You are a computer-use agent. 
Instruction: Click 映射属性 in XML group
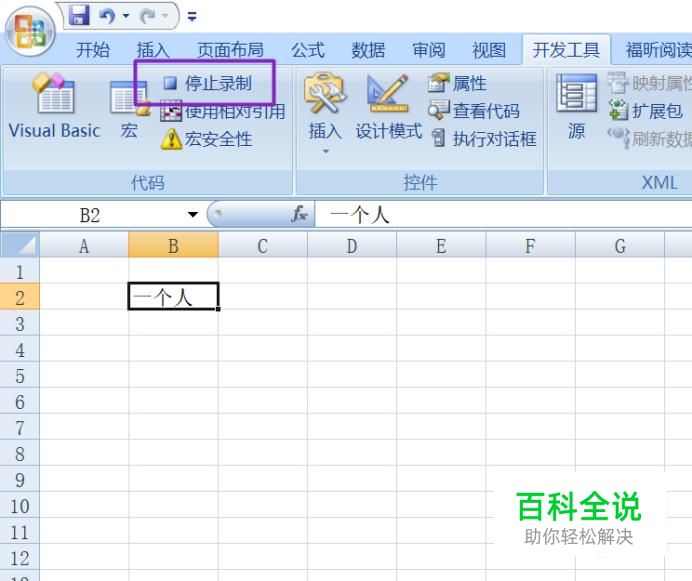click(650, 83)
